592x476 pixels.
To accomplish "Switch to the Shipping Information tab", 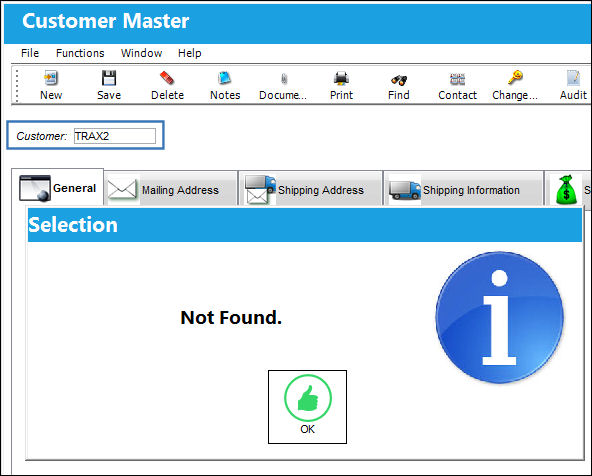I will pos(463,189).
